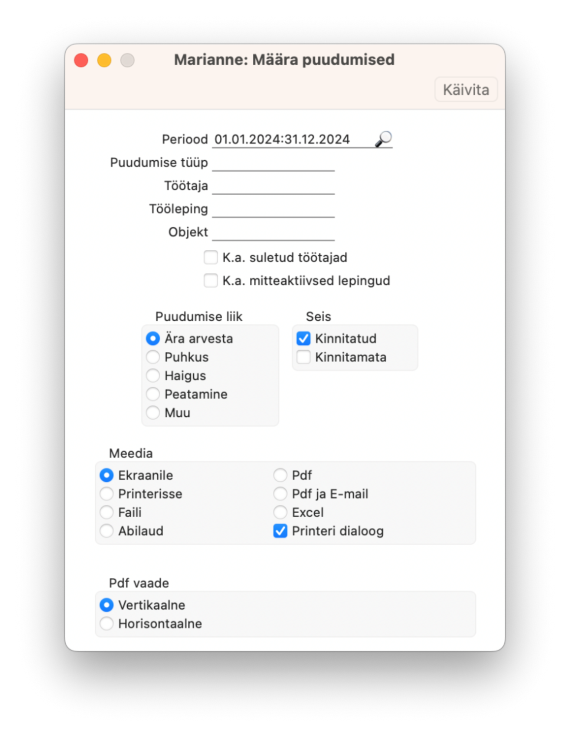Click the Puudumise tüüp input field
This screenshot has height=737, width=570.
(x=273, y=163)
